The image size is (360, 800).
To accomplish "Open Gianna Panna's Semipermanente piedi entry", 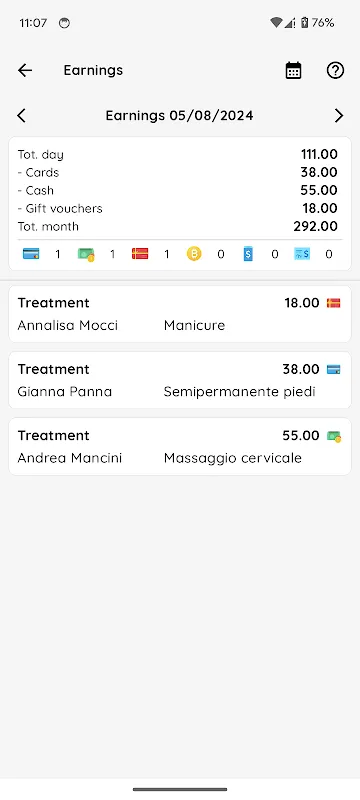I will 180,380.
